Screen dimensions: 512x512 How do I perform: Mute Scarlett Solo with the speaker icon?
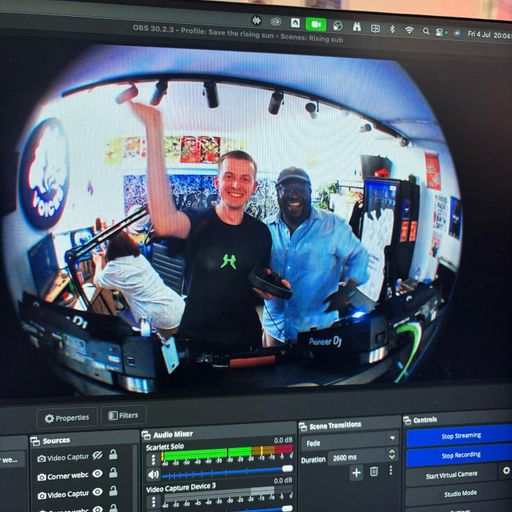[x=153, y=474]
